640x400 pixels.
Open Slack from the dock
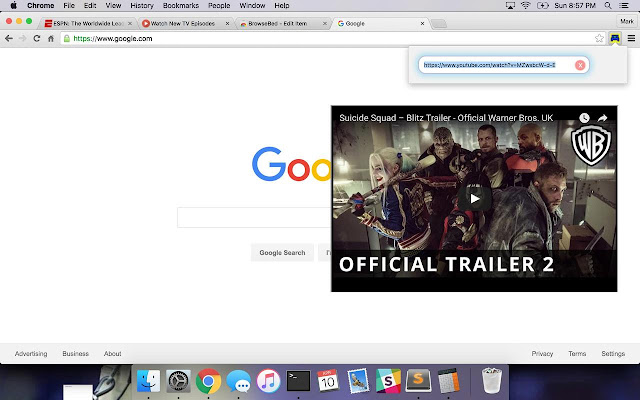click(388, 380)
